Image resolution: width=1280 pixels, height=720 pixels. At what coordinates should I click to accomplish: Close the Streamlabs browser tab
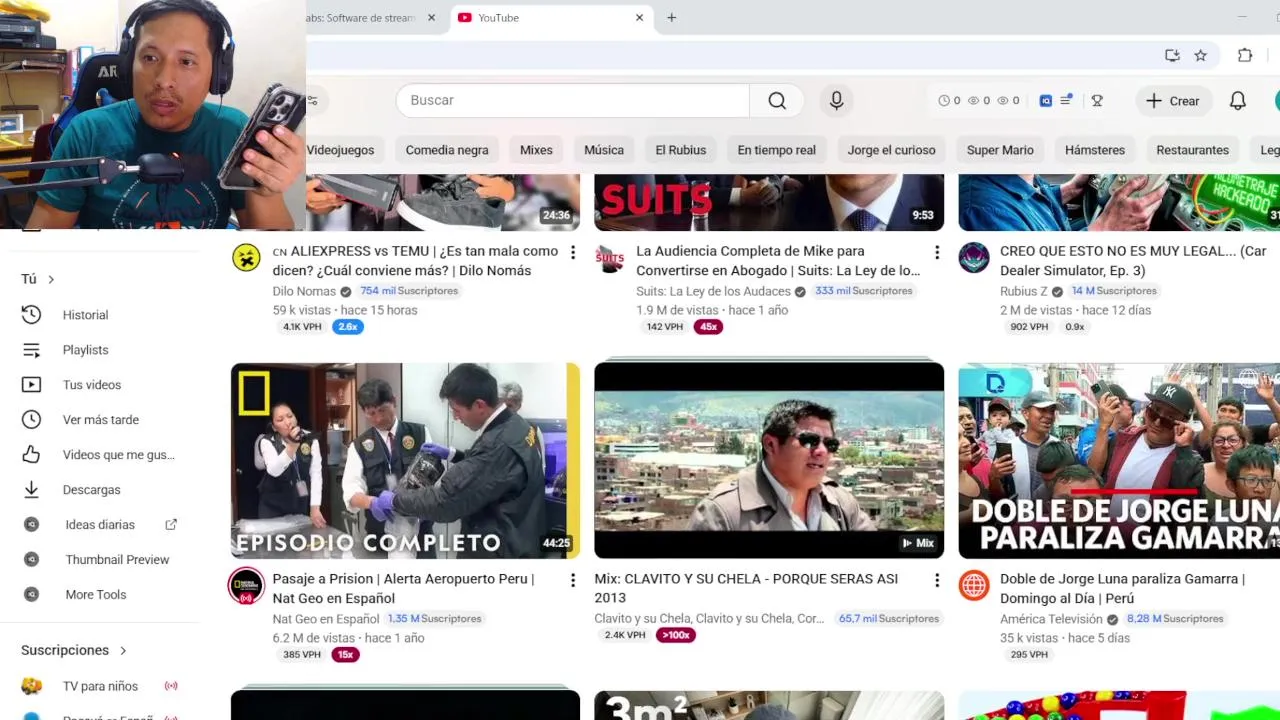pyautogui.click(x=432, y=17)
